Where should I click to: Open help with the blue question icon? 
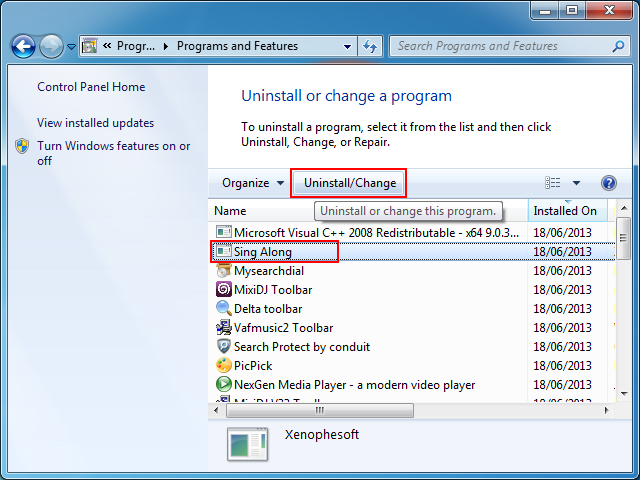tap(609, 183)
